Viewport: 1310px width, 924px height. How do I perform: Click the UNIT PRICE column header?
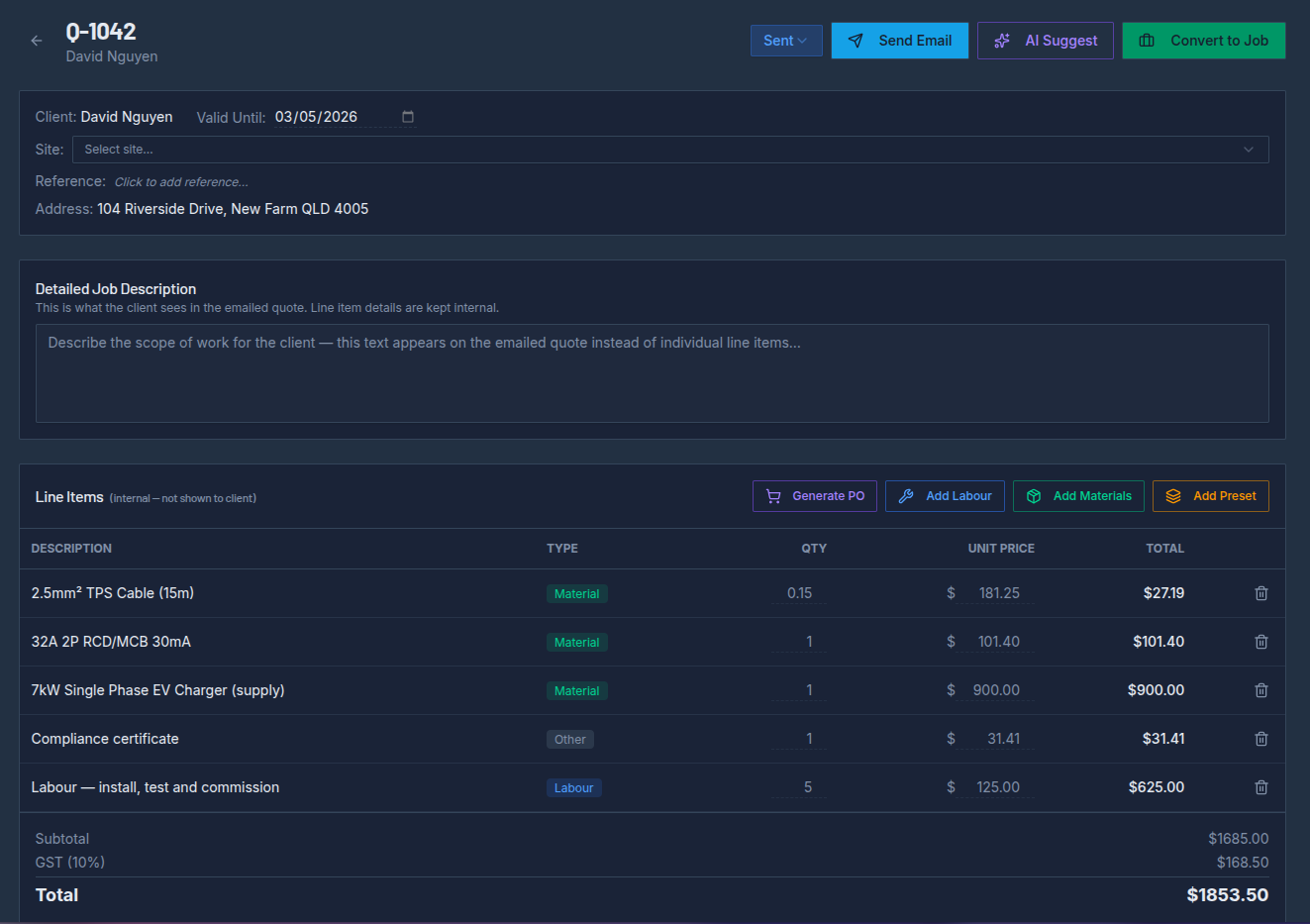[1001, 549]
